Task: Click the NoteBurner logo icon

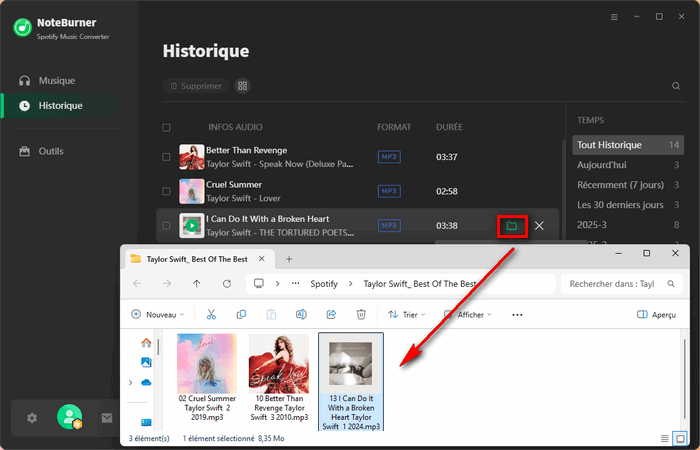Action: coord(22,28)
